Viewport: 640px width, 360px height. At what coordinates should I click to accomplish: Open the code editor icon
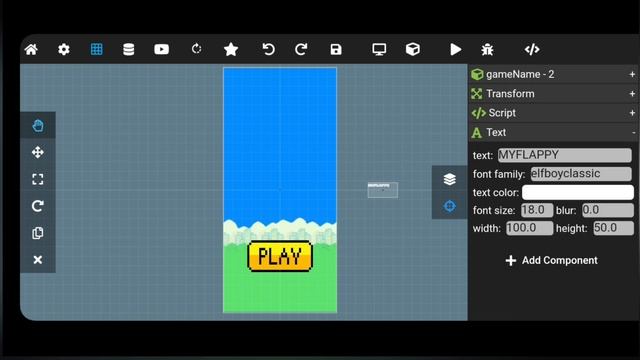pos(532,49)
